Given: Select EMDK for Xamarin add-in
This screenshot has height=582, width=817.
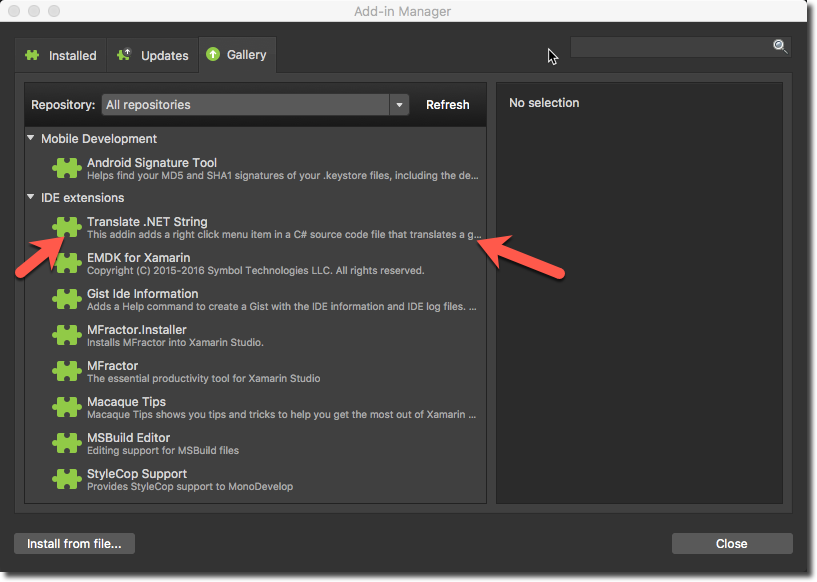Looking at the screenshot, I should click(255, 264).
